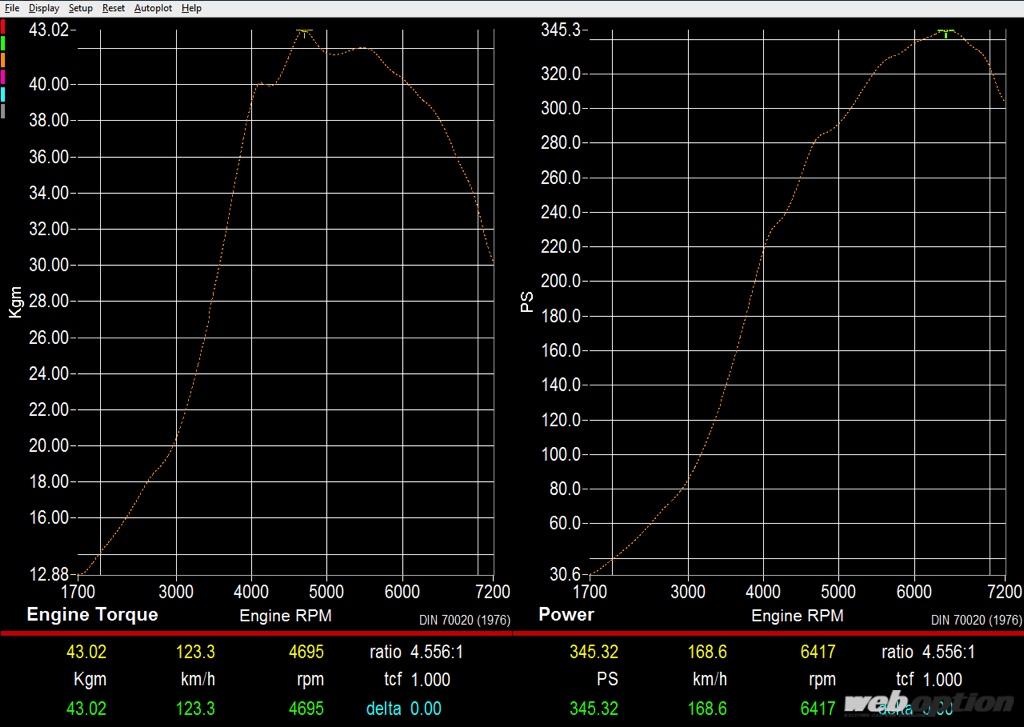Image resolution: width=1024 pixels, height=727 pixels.
Task: Click the Reset menu item
Action: click(x=113, y=8)
